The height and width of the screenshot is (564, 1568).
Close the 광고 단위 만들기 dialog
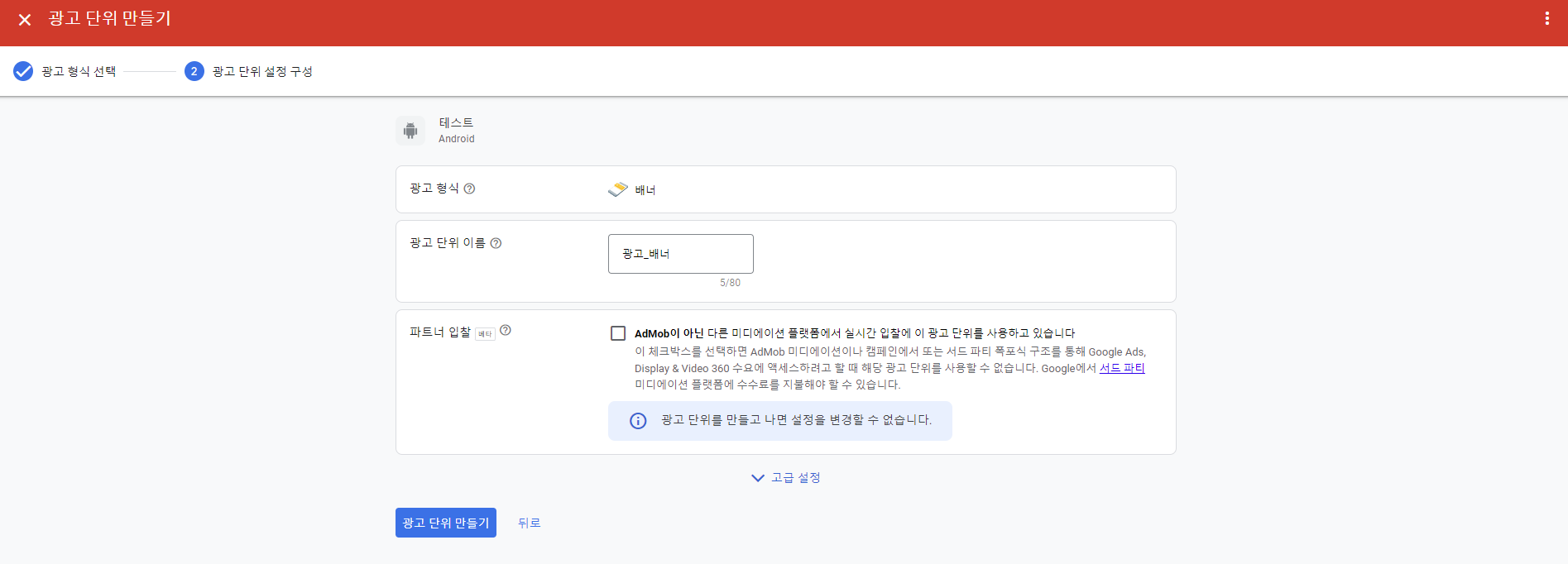[25, 19]
